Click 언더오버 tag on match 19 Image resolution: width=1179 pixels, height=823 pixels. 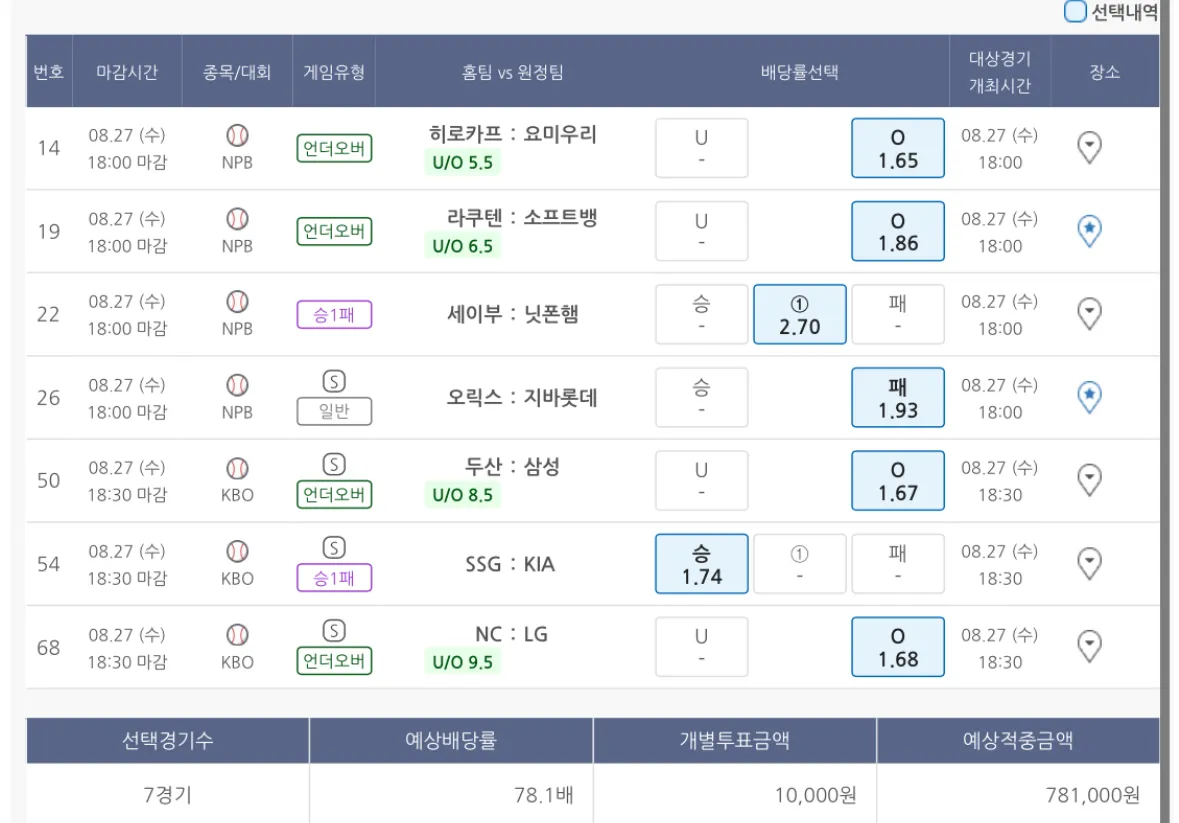[334, 232]
